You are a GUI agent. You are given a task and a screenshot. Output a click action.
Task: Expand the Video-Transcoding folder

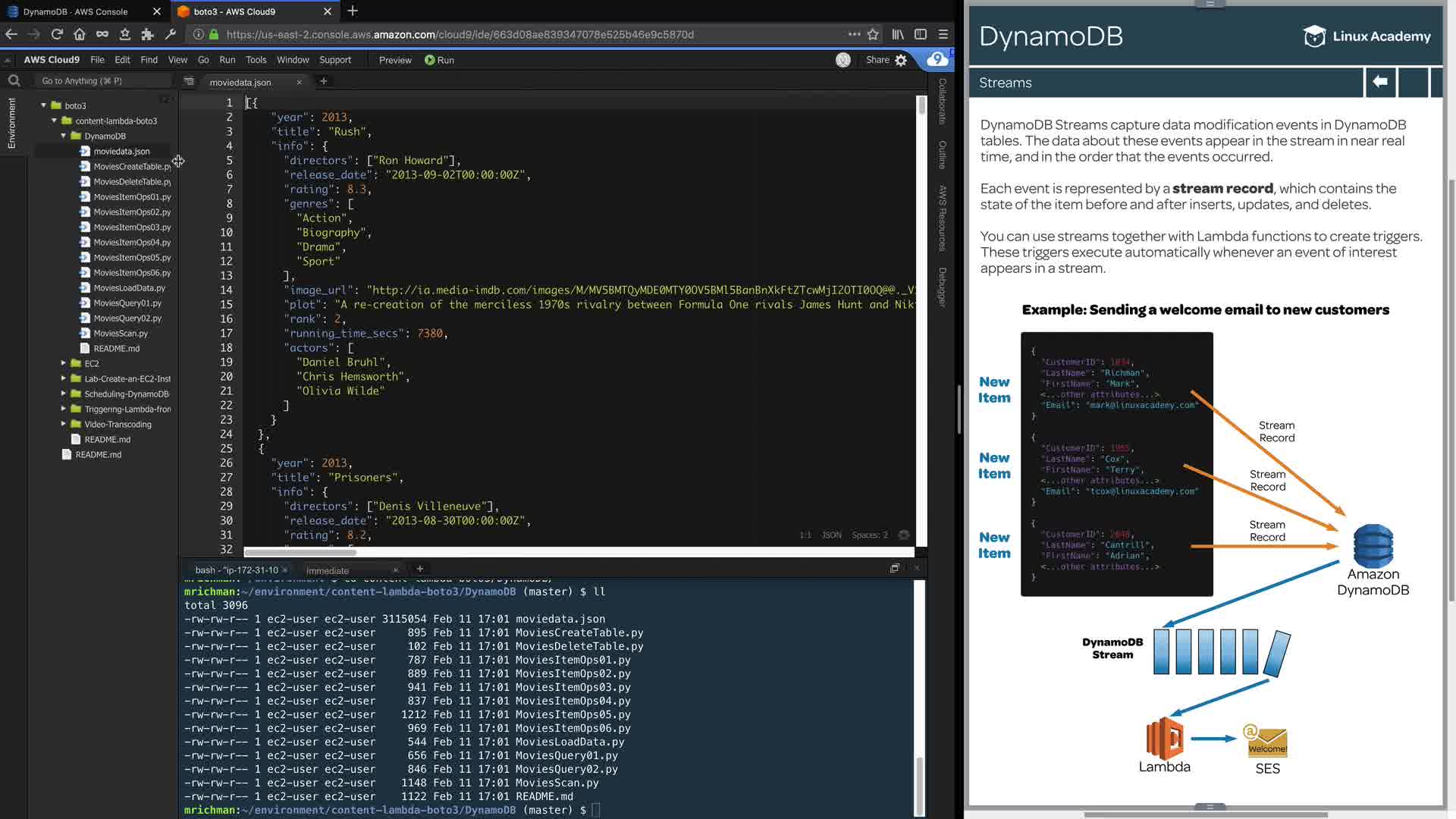coord(64,424)
